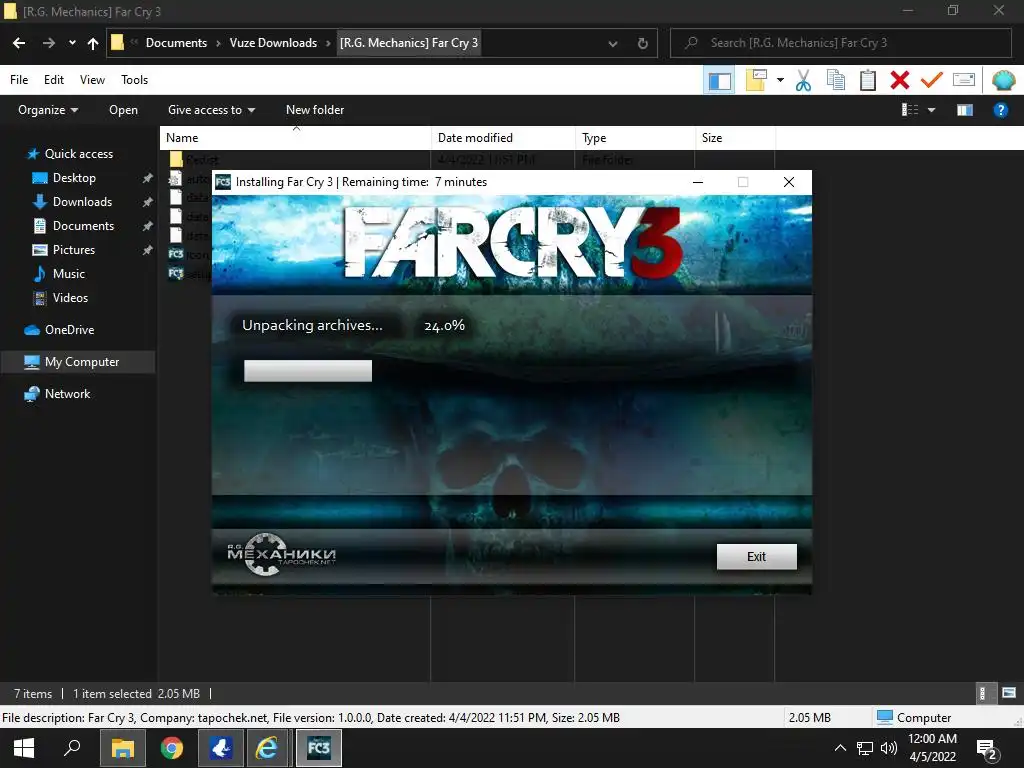Close the Far Cry 3 installer window
This screenshot has height=768, width=1024.
click(x=789, y=182)
